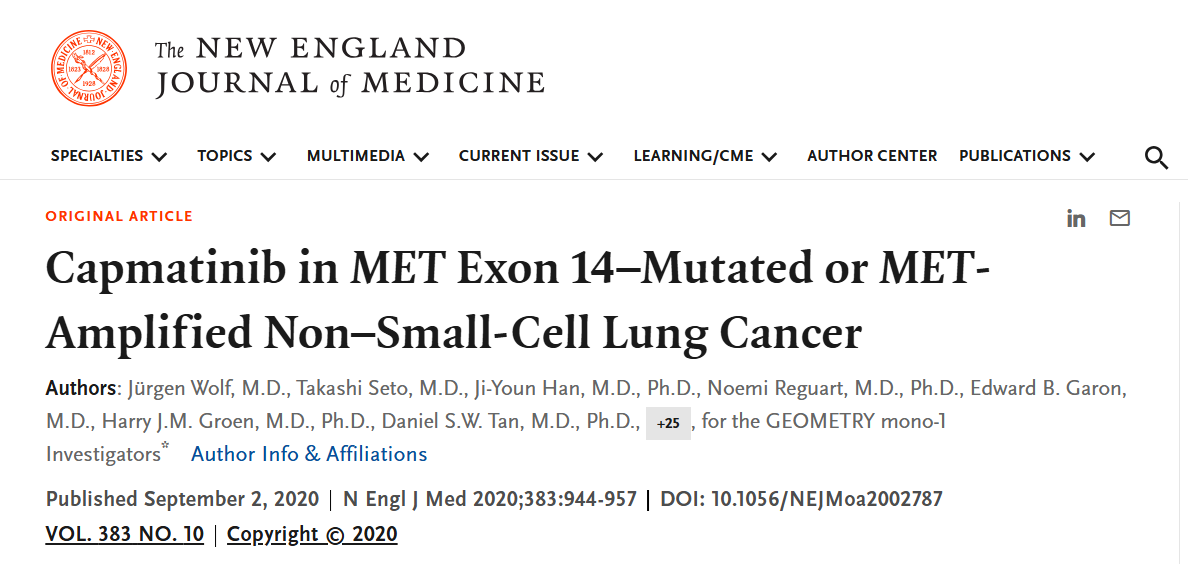Image resolution: width=1188 pixels, height=564 pixels.
Task: Select the Multimedia menu item
Action: click(356, 156)
